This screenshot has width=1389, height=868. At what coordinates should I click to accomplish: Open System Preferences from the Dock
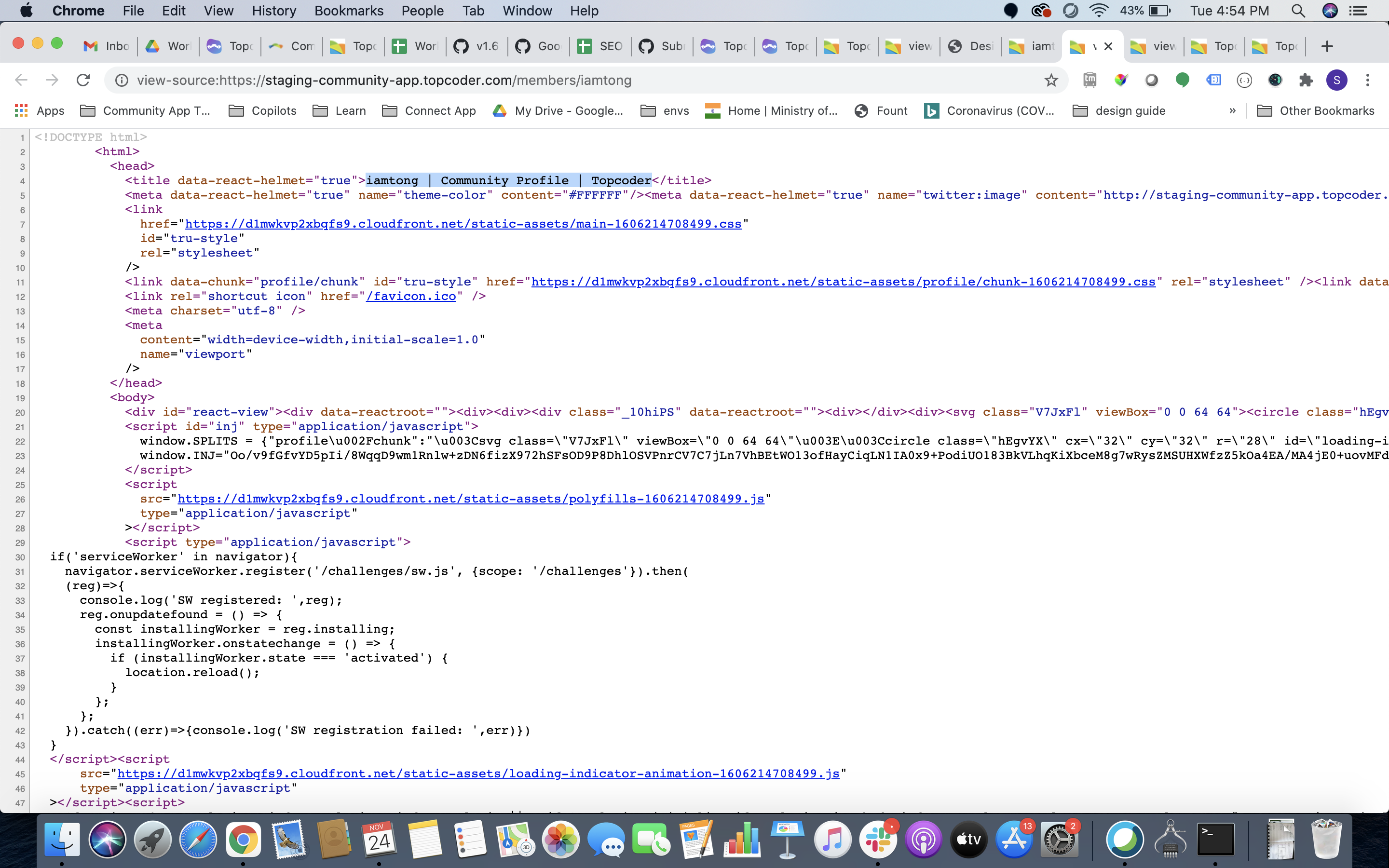coord(1060,839)
